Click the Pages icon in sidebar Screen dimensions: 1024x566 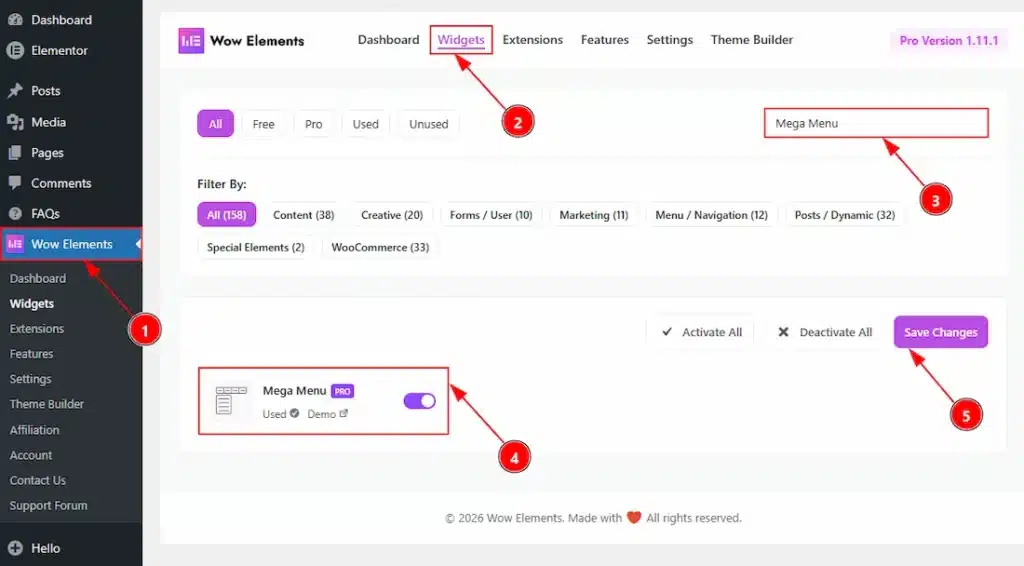[15, 153]
